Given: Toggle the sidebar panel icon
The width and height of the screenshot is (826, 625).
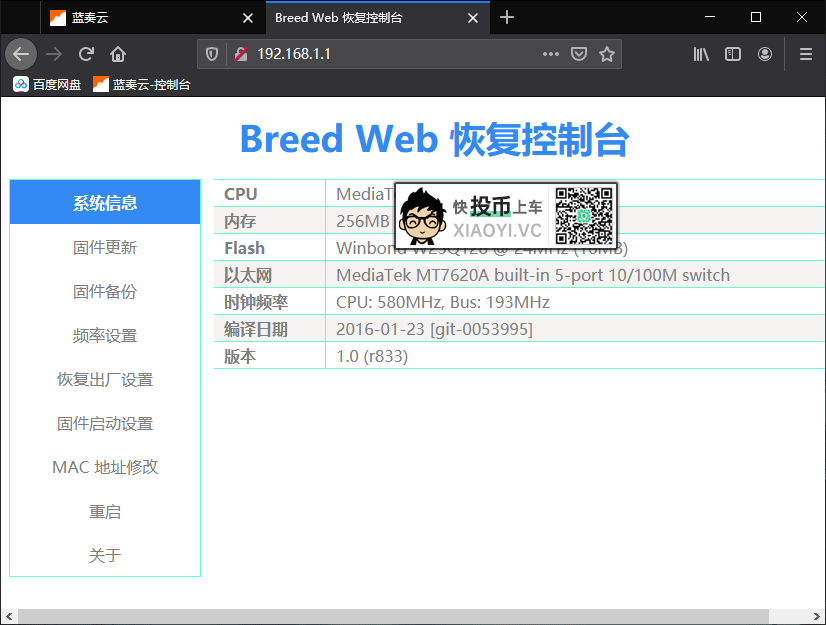Looking at the screenshot, I should pos(733,54).
